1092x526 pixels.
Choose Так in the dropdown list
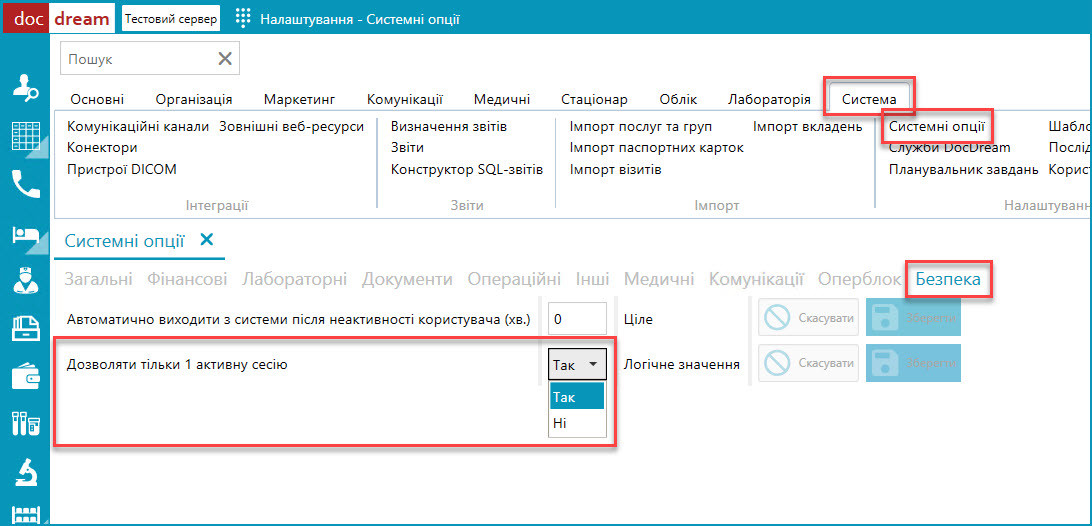[577, 396]
